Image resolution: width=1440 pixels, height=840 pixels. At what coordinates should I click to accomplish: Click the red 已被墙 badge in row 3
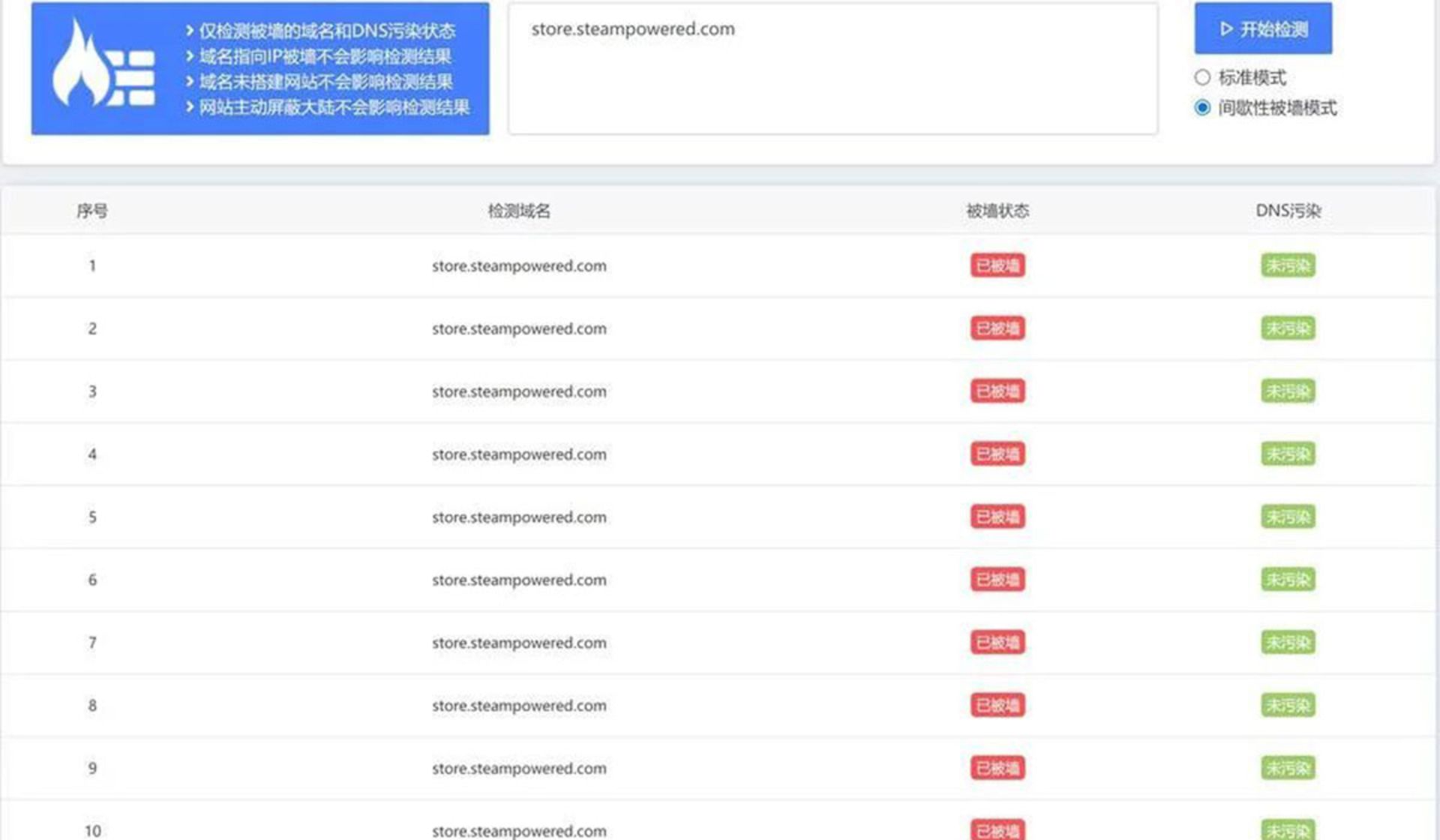pyautogui.click(x=997, y=391)
